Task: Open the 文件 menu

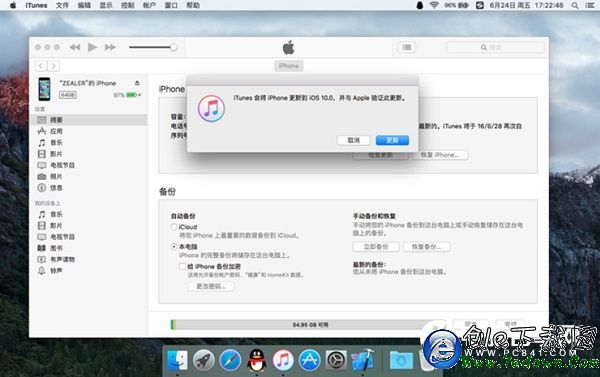Action: [62, 5]
